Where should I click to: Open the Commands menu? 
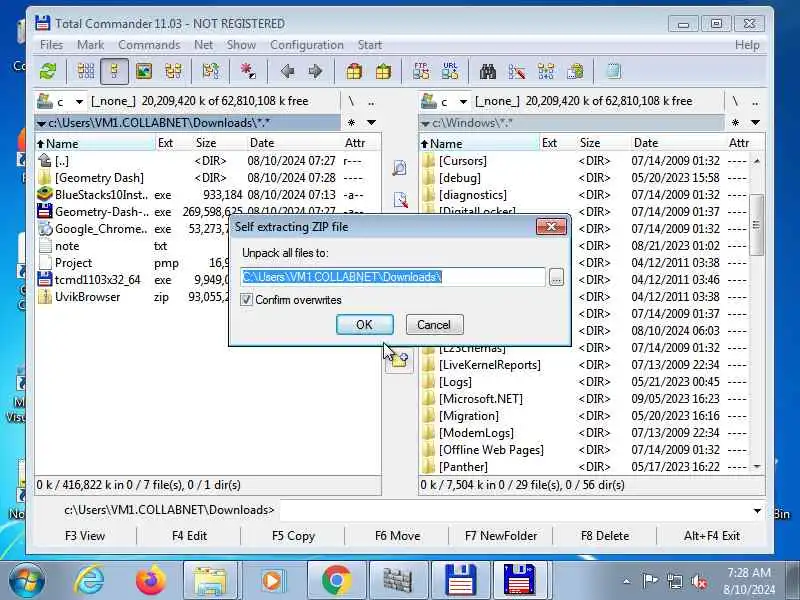click(149, 45)
